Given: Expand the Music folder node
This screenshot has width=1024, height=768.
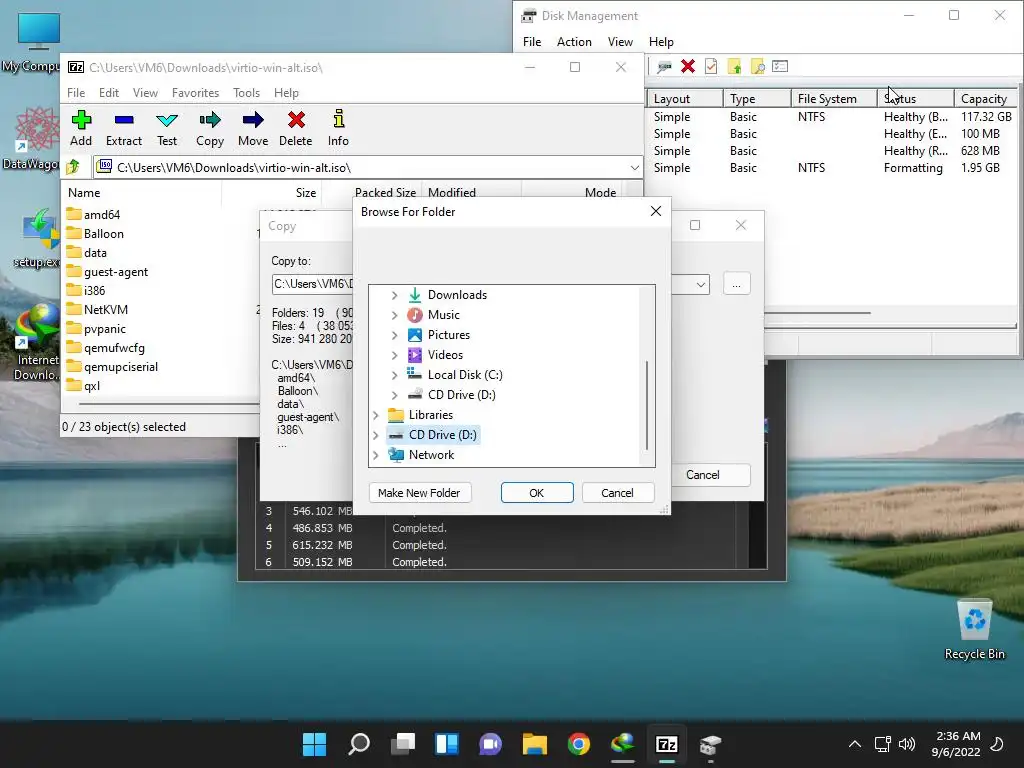Looking at the screenshot, I should (x=394, y=315).
